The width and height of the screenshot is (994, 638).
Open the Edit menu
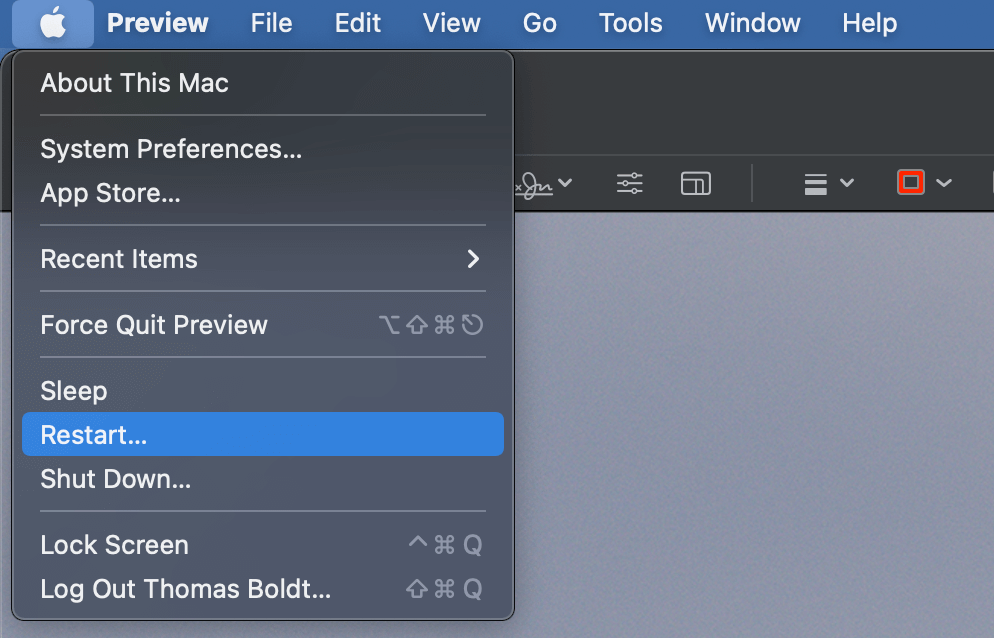(x=358, y=23)
